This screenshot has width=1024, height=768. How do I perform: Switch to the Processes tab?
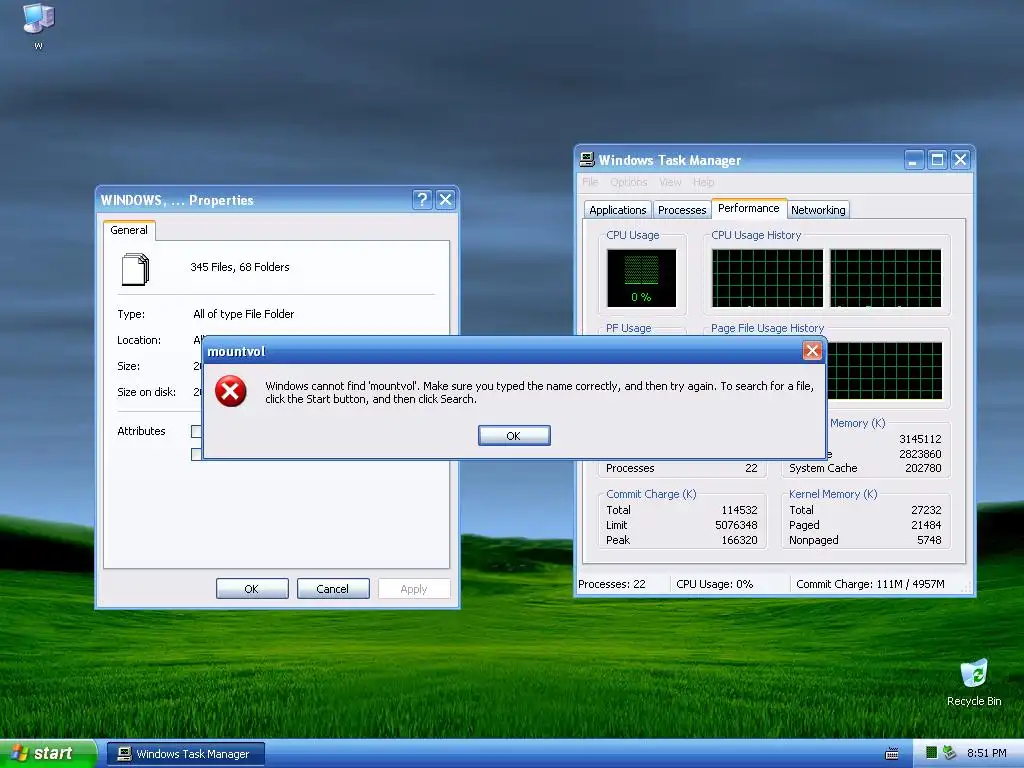click(682, 210)
